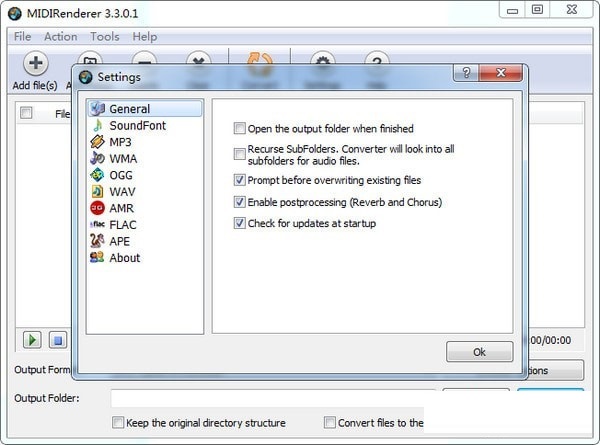This screenshot has width=600, height=445.
Task: Open the Tools menu
Action: (x=104, y=37)
